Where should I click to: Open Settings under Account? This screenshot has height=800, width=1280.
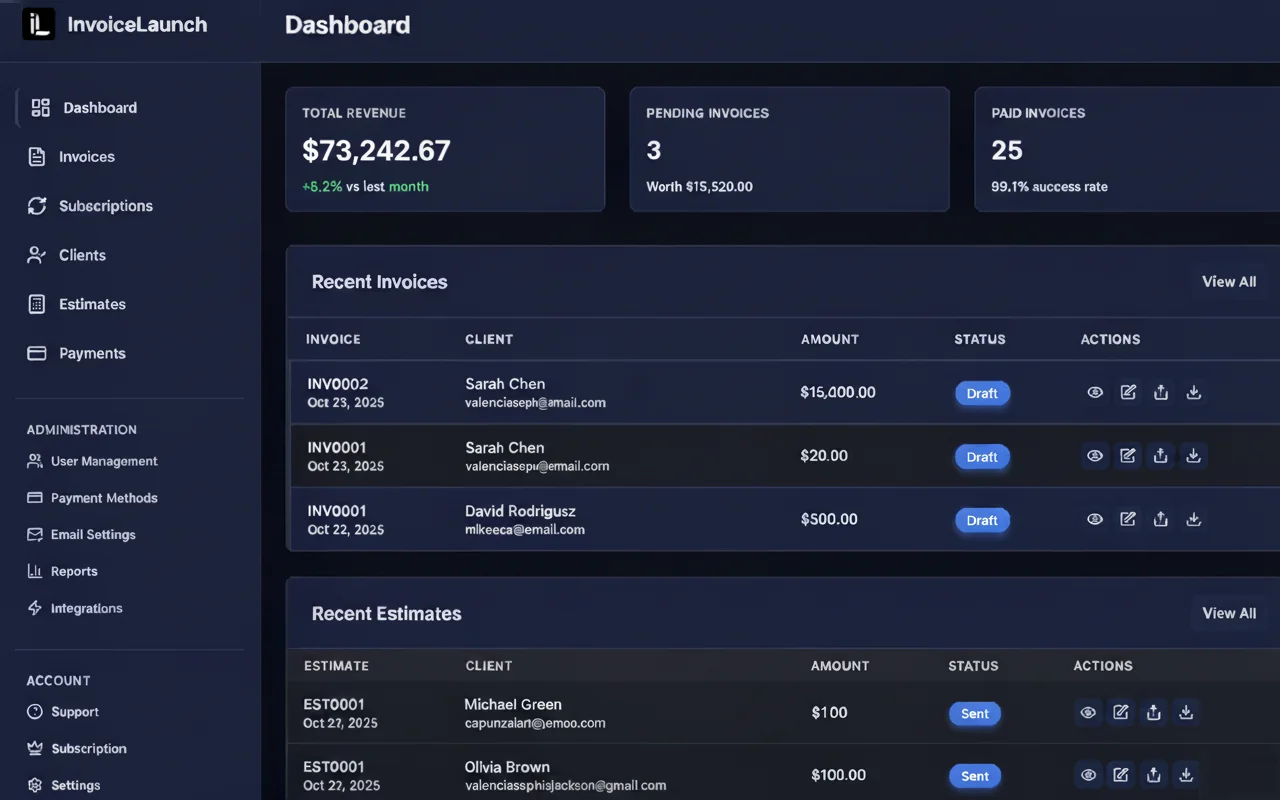[76, 785]
